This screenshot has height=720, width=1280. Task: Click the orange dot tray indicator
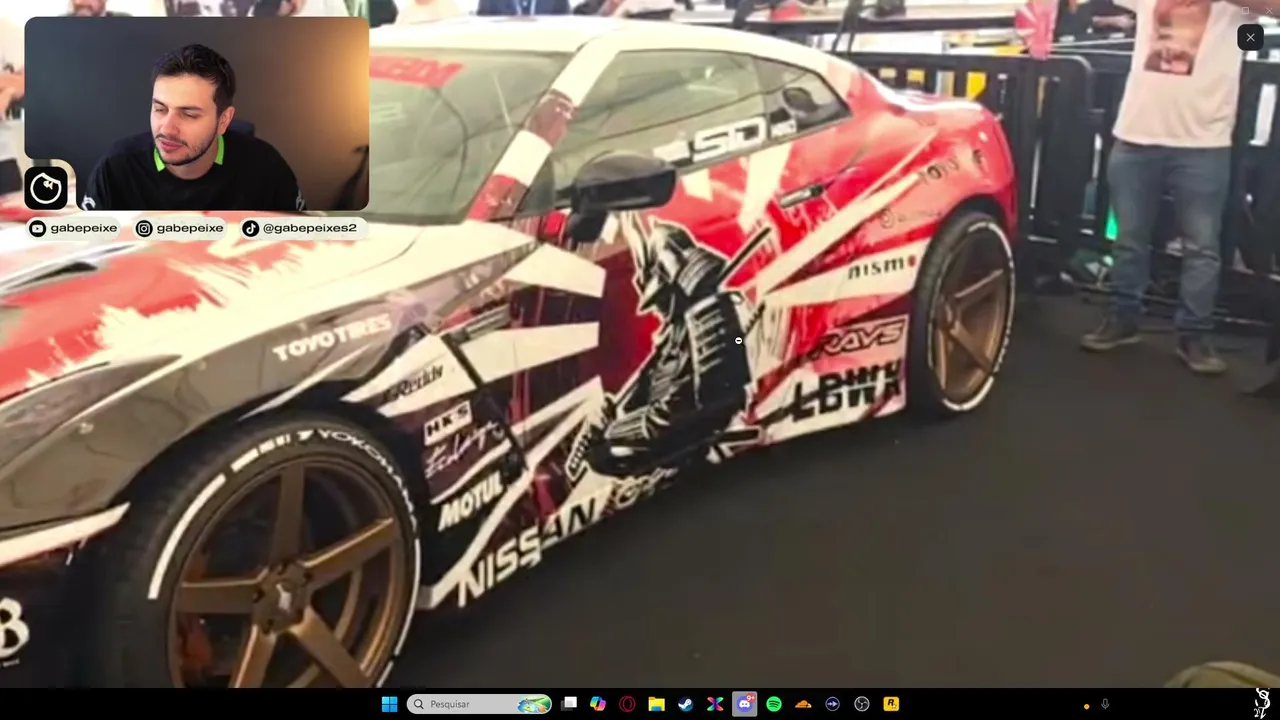(1086, 706)
